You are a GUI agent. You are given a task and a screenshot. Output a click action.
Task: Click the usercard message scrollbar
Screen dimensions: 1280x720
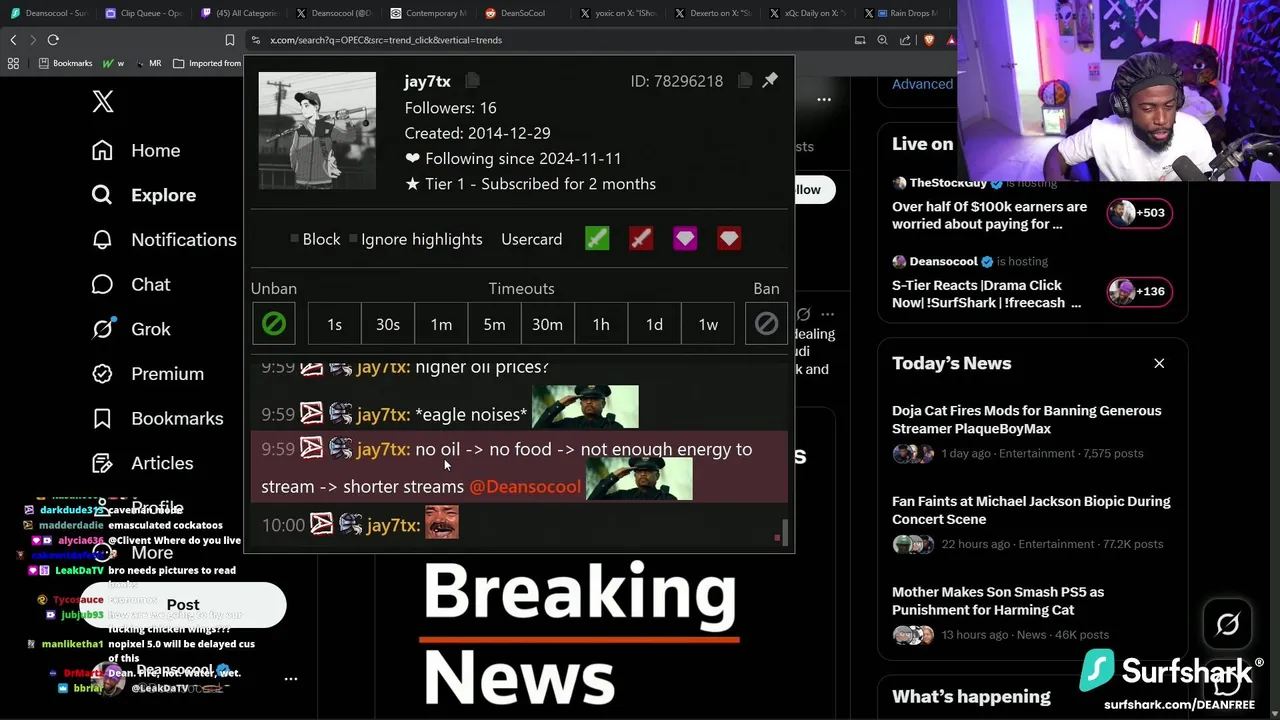coord(785,533)
